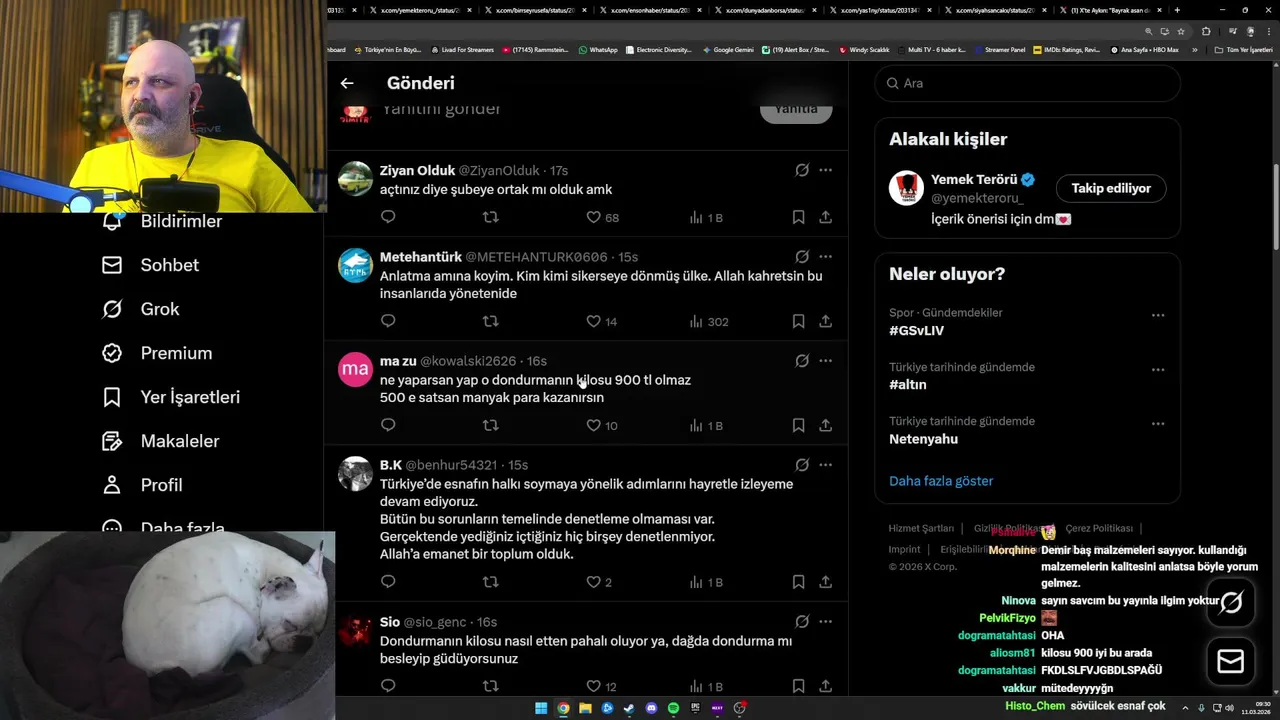Share B.K's comment
Viewport: 1280px width, 720px height.
825,582
